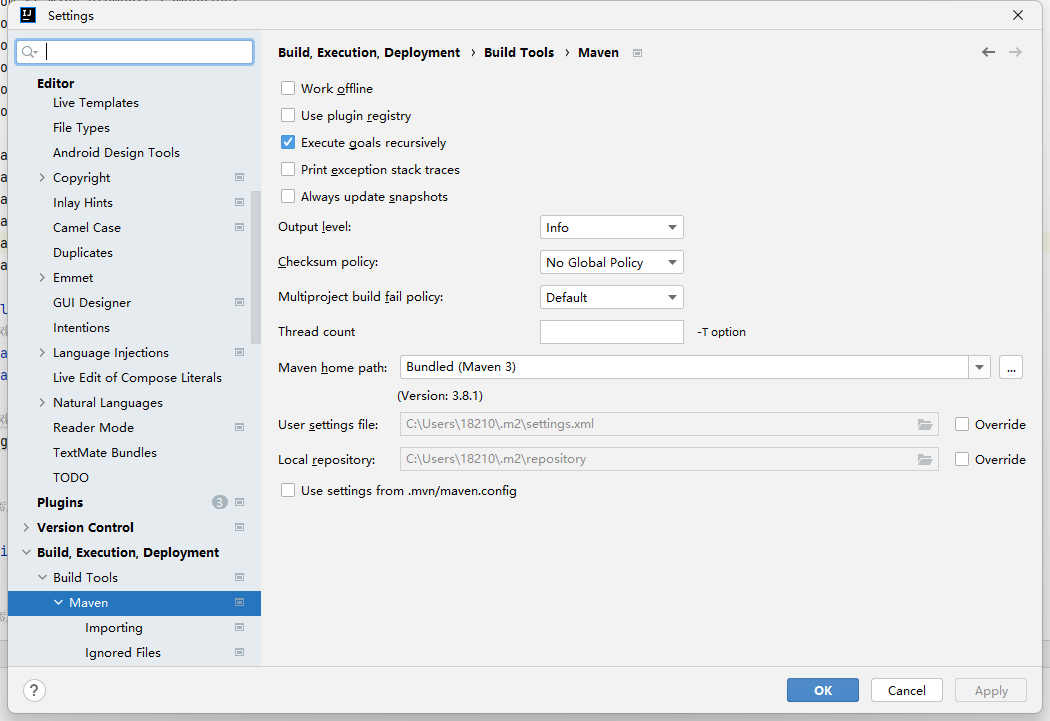This screenshot has width=1050, height=721.
Task: Open the Checksum policy dropdown
Action: [611, 262]
